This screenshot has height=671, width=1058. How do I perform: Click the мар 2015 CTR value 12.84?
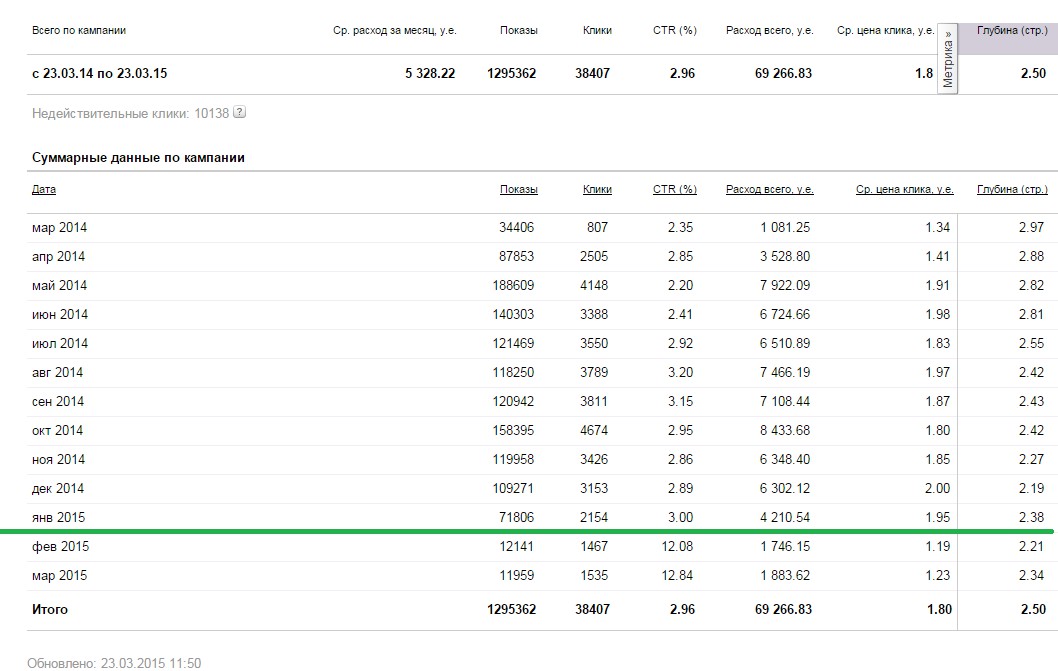[677, 576]
